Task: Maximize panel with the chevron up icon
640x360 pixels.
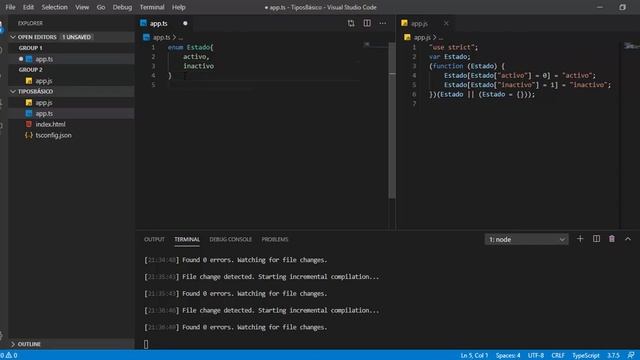Action: (x=628, y=239)
